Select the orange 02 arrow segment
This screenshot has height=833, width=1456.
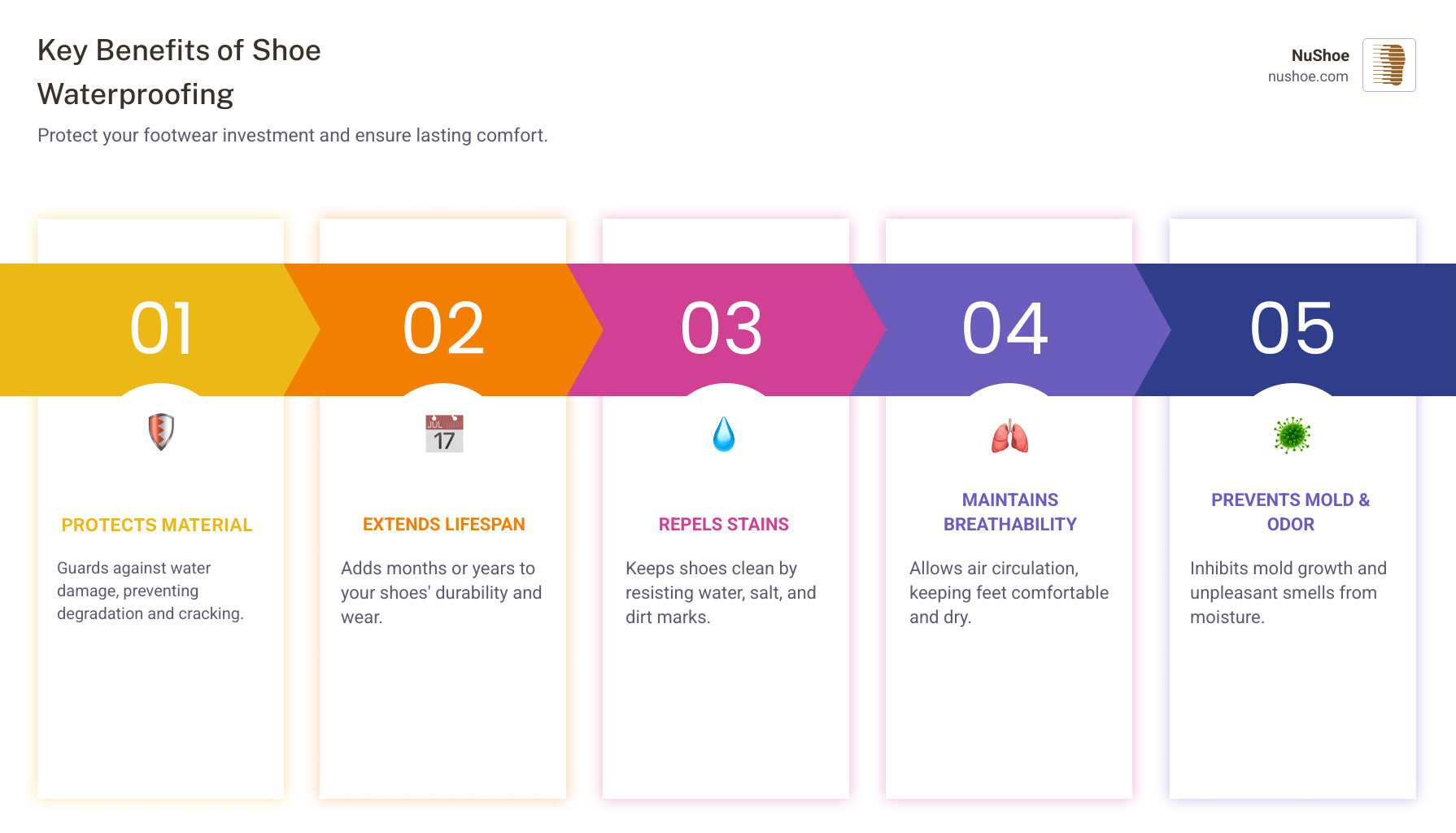444,329
